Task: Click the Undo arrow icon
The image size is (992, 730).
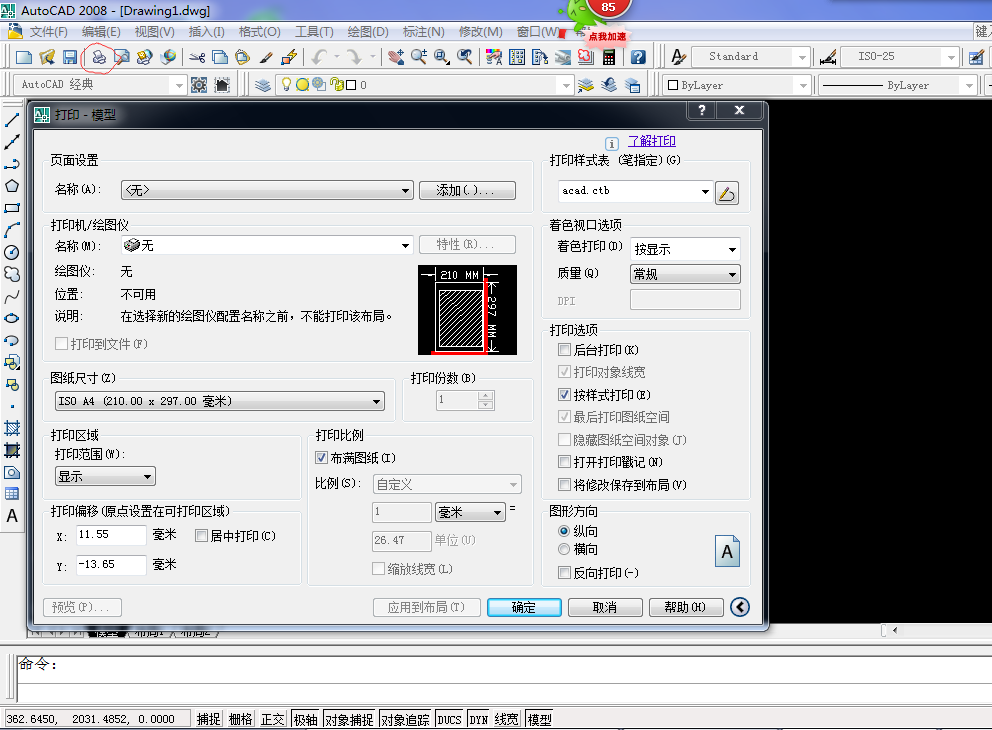Action: pos(319,57)
